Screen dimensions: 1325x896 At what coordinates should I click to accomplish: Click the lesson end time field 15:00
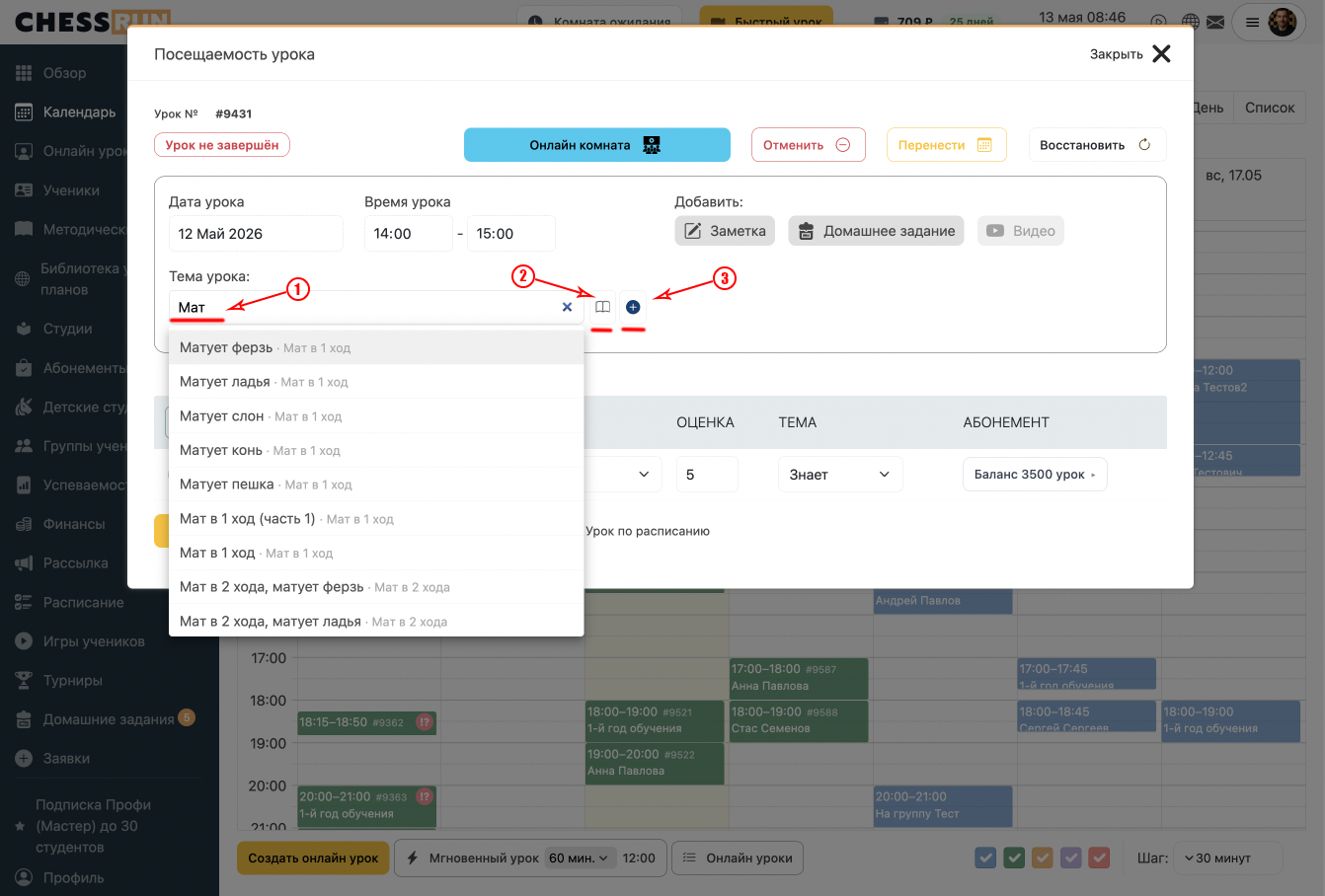(510, 234)
